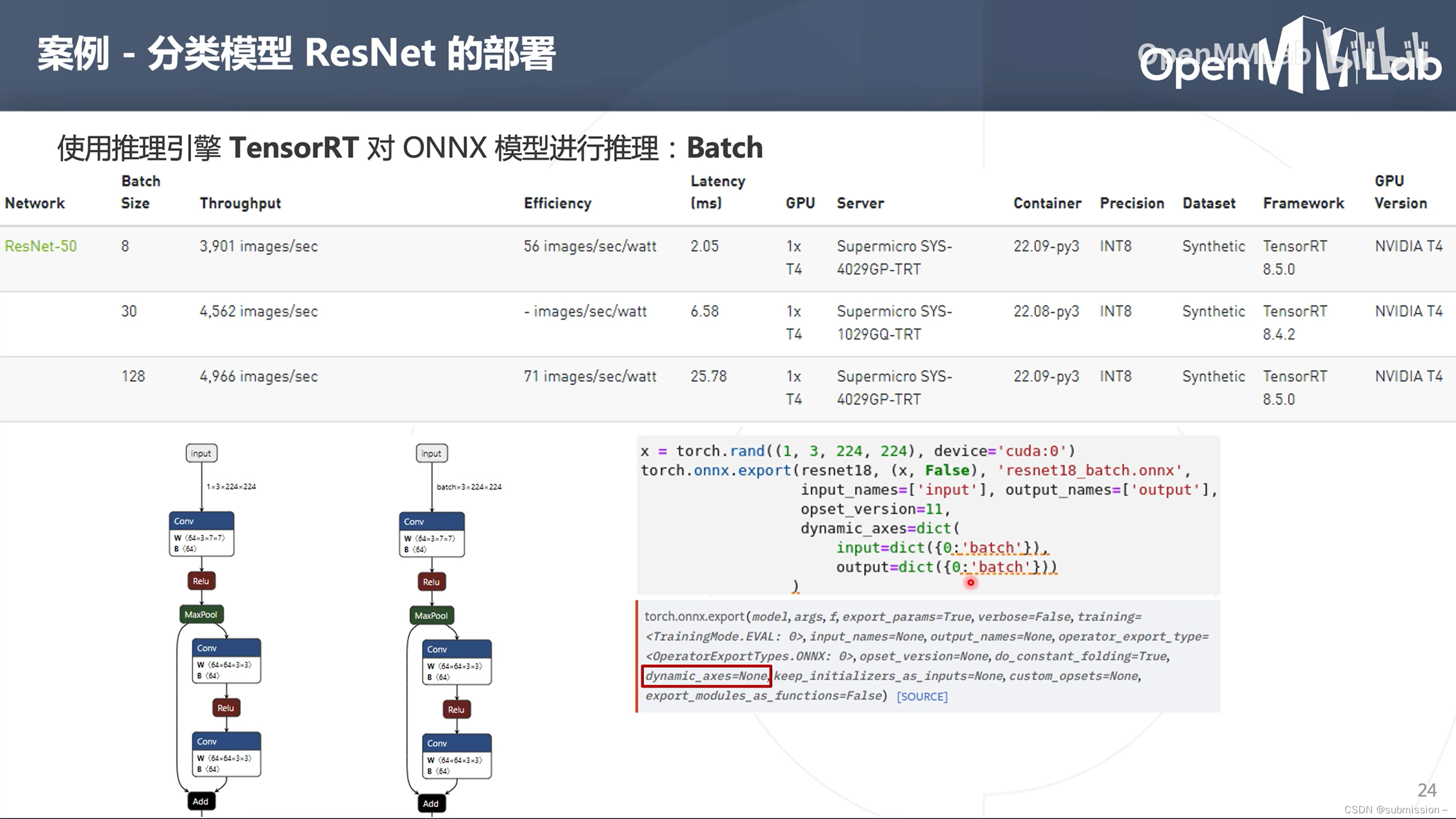Click the MaxPool node in the left graph

point(200,615)
